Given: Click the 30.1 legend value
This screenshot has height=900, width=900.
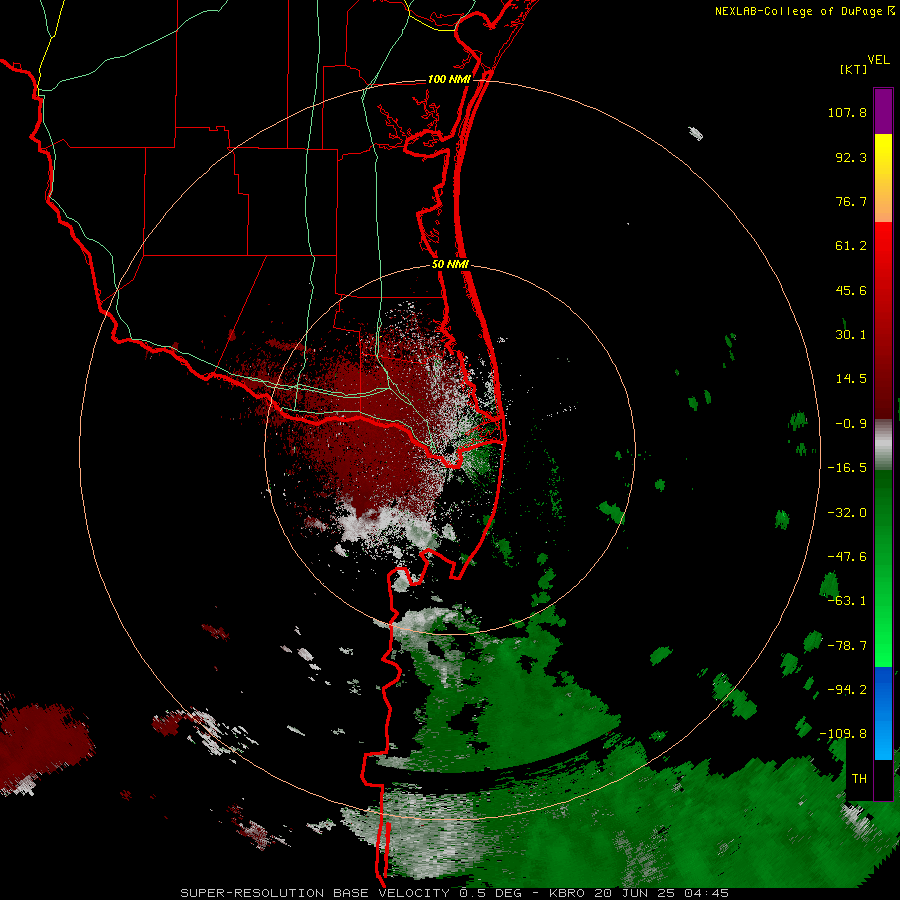Looking at the screenshot, I should (x=851, y=335).
